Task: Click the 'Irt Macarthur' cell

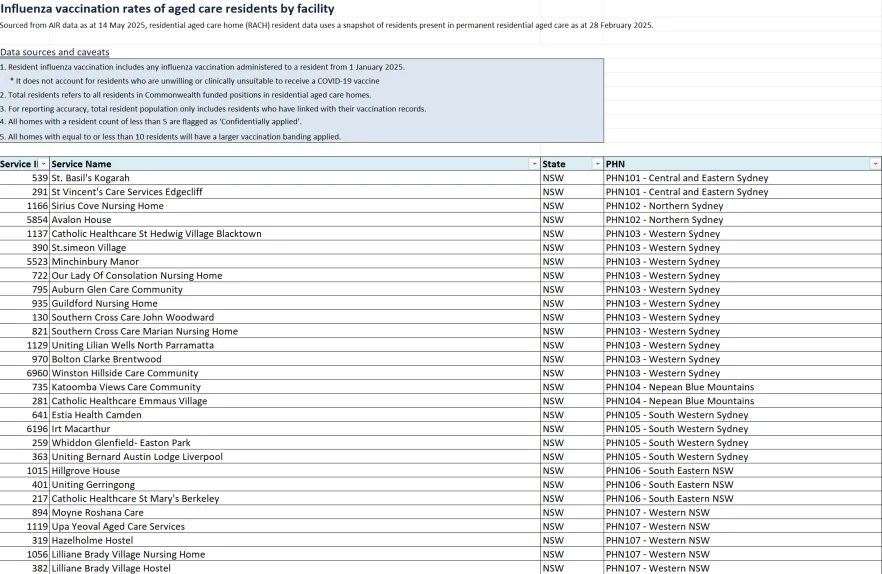Action: [x=295, y=428]
